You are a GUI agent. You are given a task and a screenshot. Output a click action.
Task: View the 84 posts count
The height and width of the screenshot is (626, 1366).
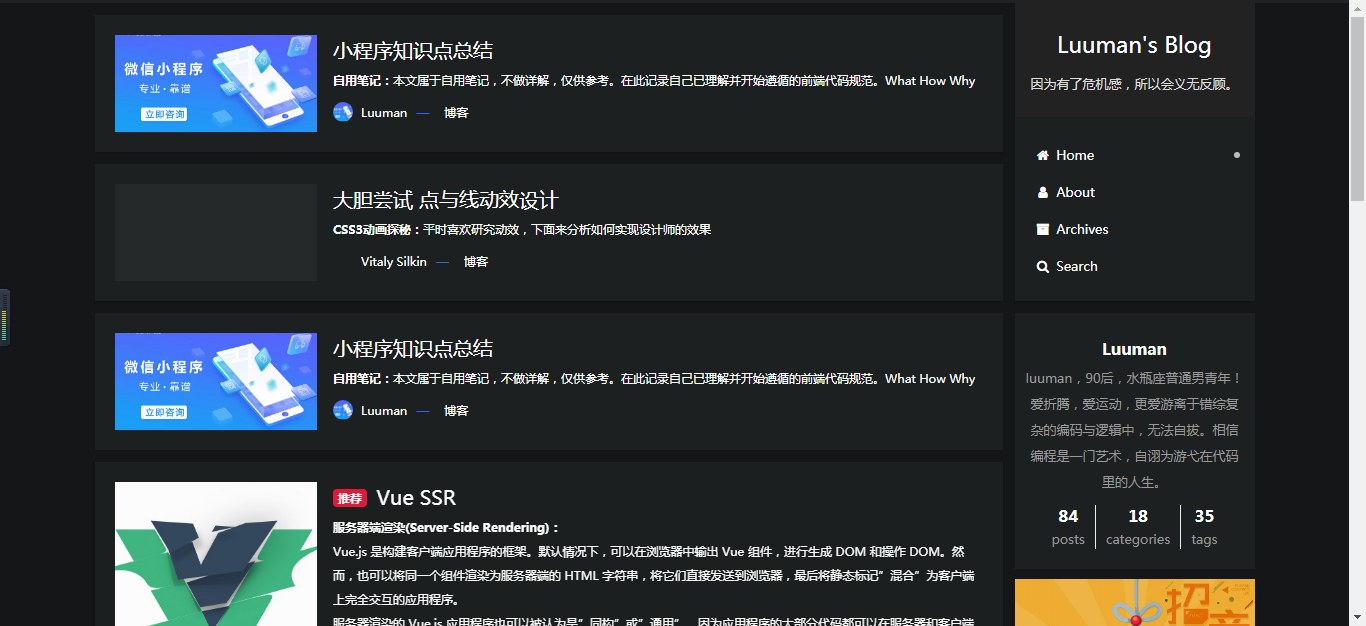point(1068,527)
